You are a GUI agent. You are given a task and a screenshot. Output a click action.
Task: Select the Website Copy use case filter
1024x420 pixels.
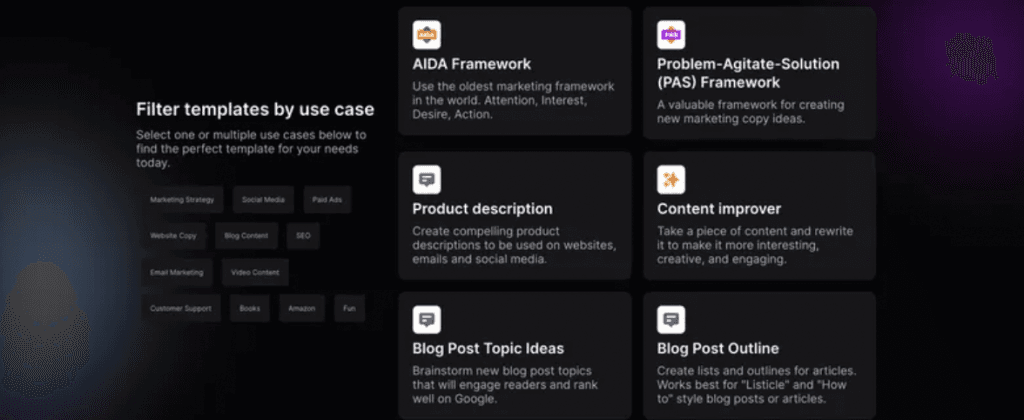173,236
